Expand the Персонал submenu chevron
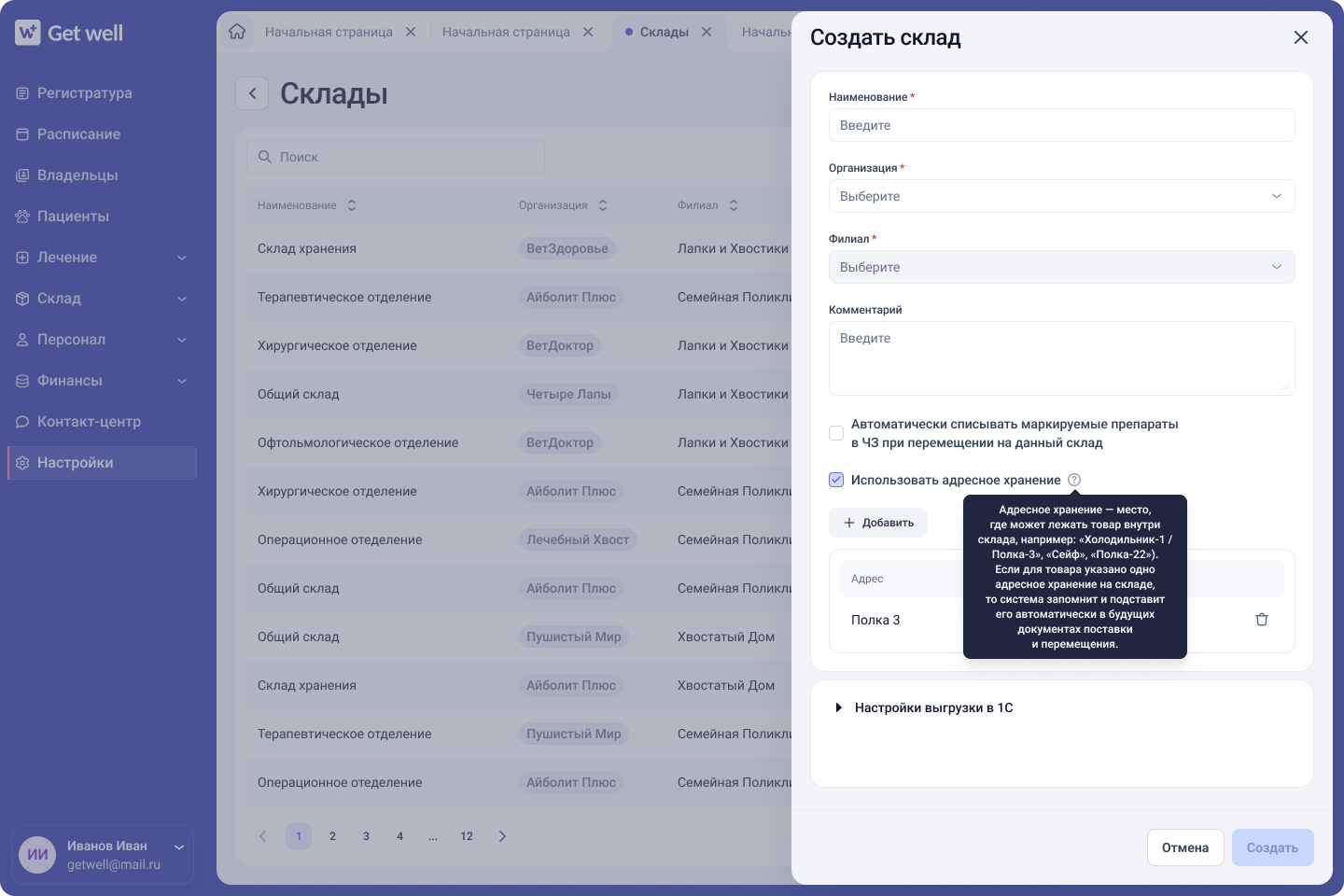Viewport: 1344px width, 896px height. 182,340
